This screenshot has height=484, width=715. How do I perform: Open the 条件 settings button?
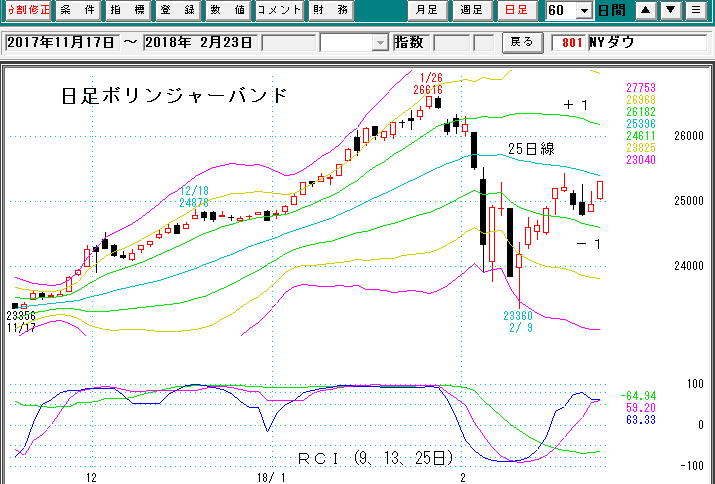click(76, 11)
